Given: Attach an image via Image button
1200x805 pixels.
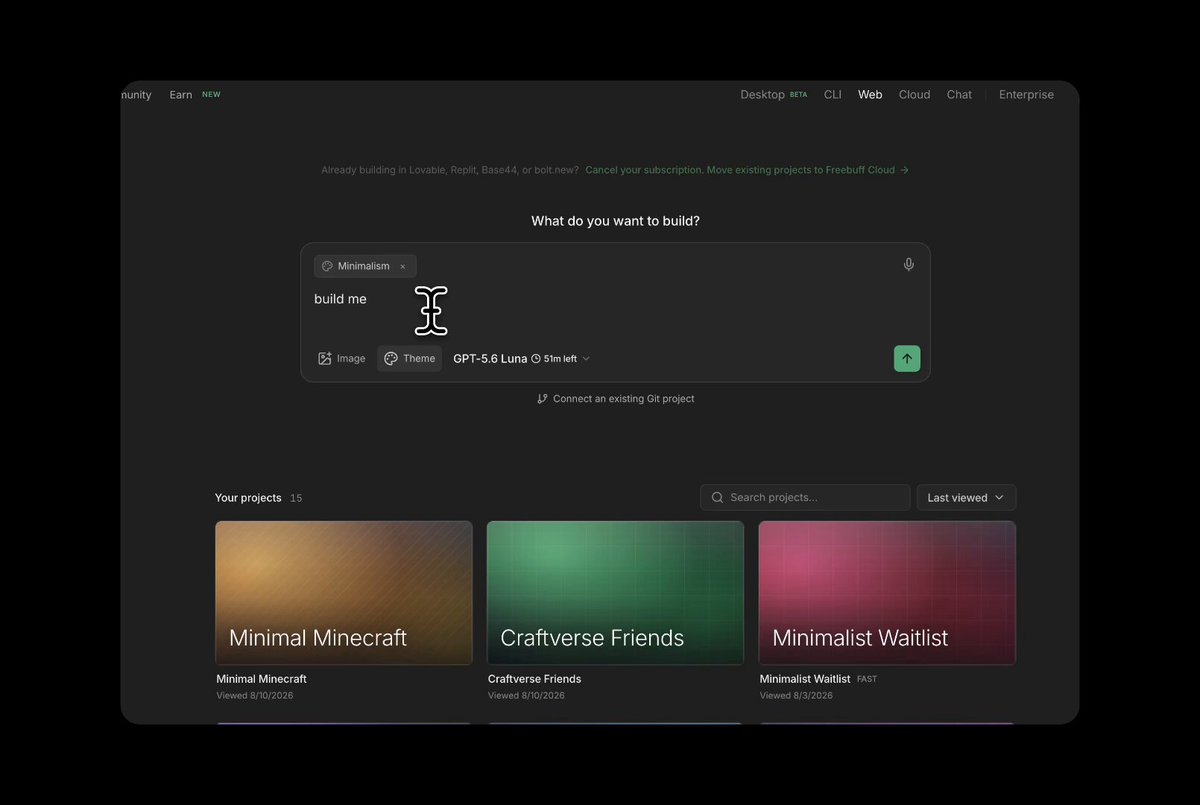Looking at the screenshot, I should click(x=342, y=359).
